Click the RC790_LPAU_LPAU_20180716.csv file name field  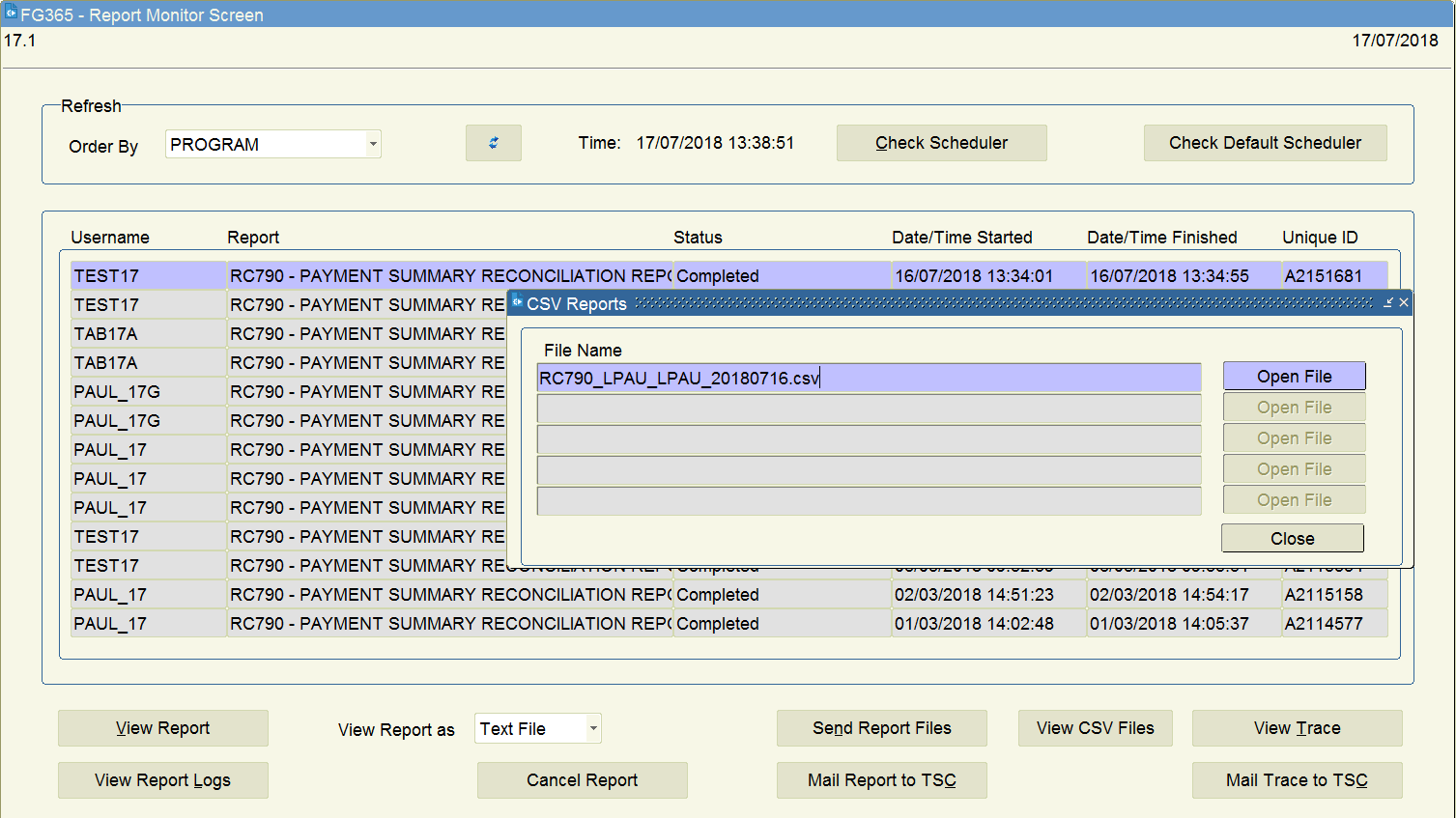pyautogui.click(x=868, y=378)
